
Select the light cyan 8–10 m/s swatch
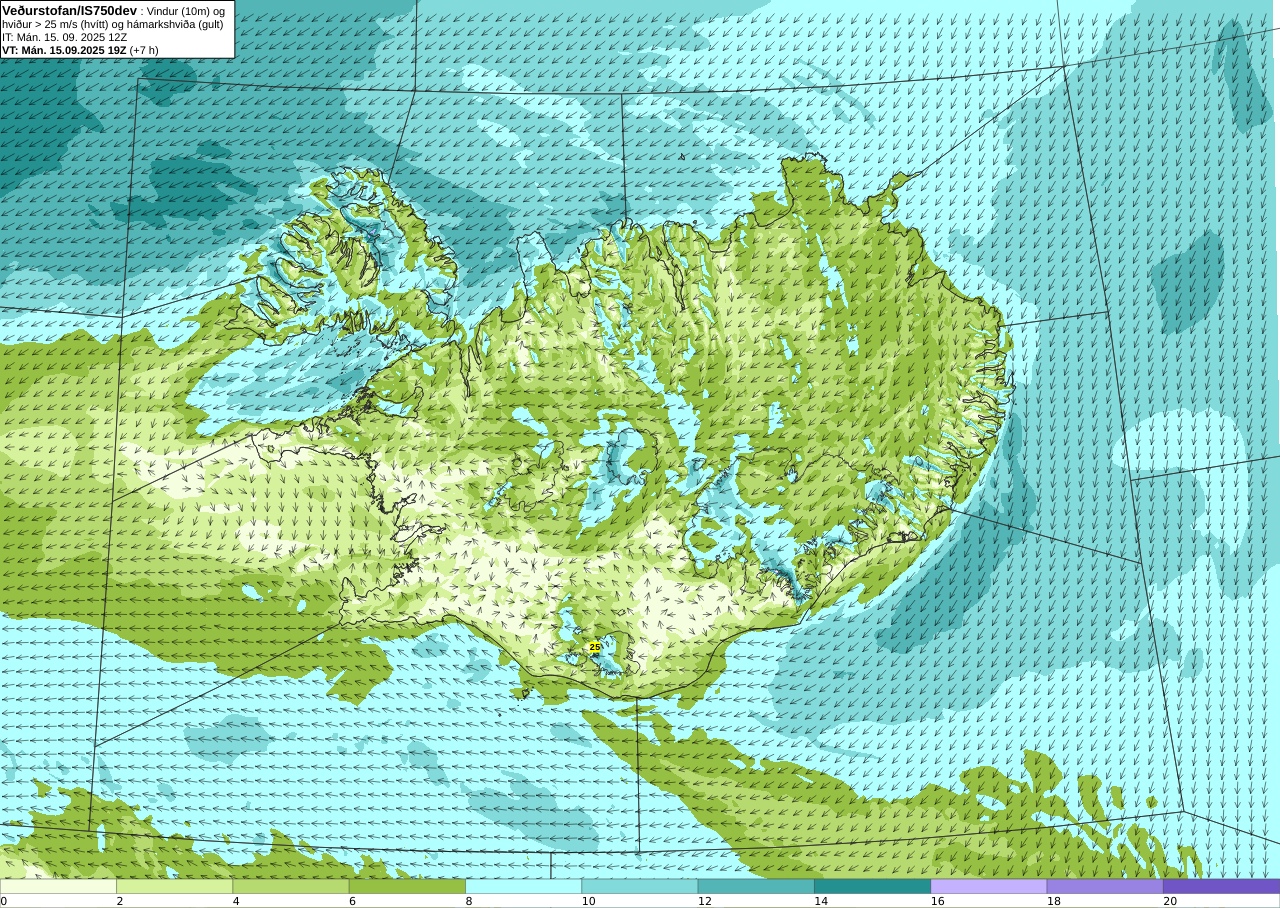[523, 886]
